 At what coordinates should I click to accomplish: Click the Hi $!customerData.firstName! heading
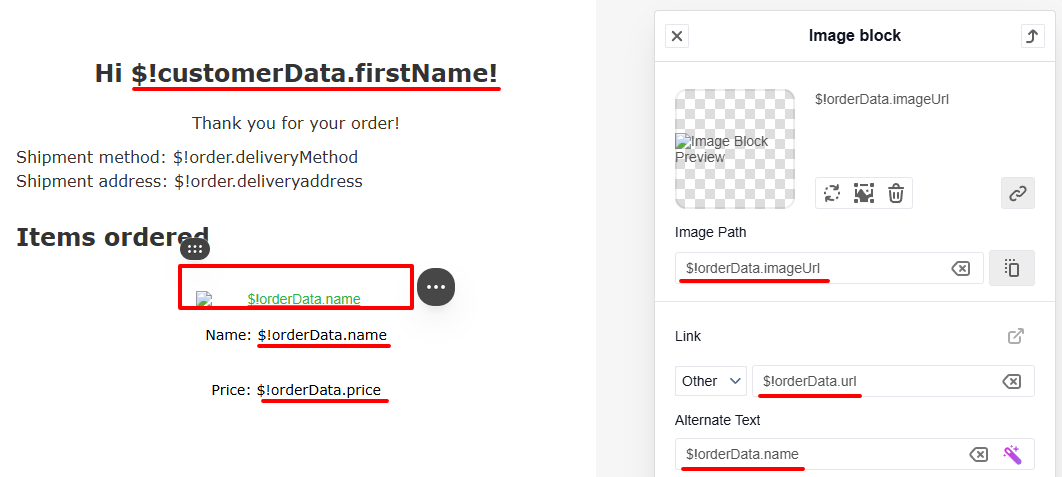click(297, 73)
